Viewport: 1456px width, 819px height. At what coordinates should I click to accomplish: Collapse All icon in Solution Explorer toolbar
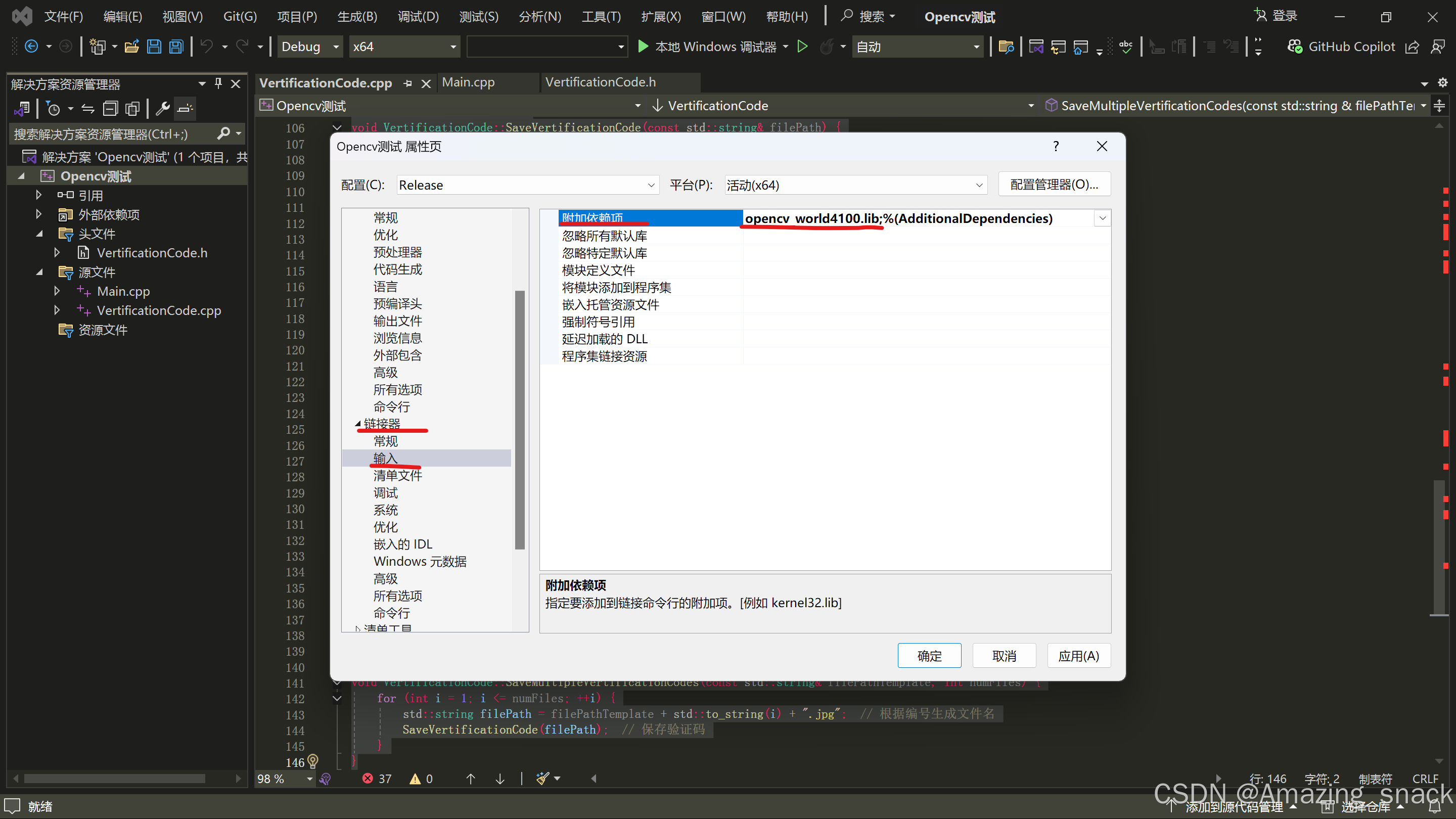click(111, 109)
